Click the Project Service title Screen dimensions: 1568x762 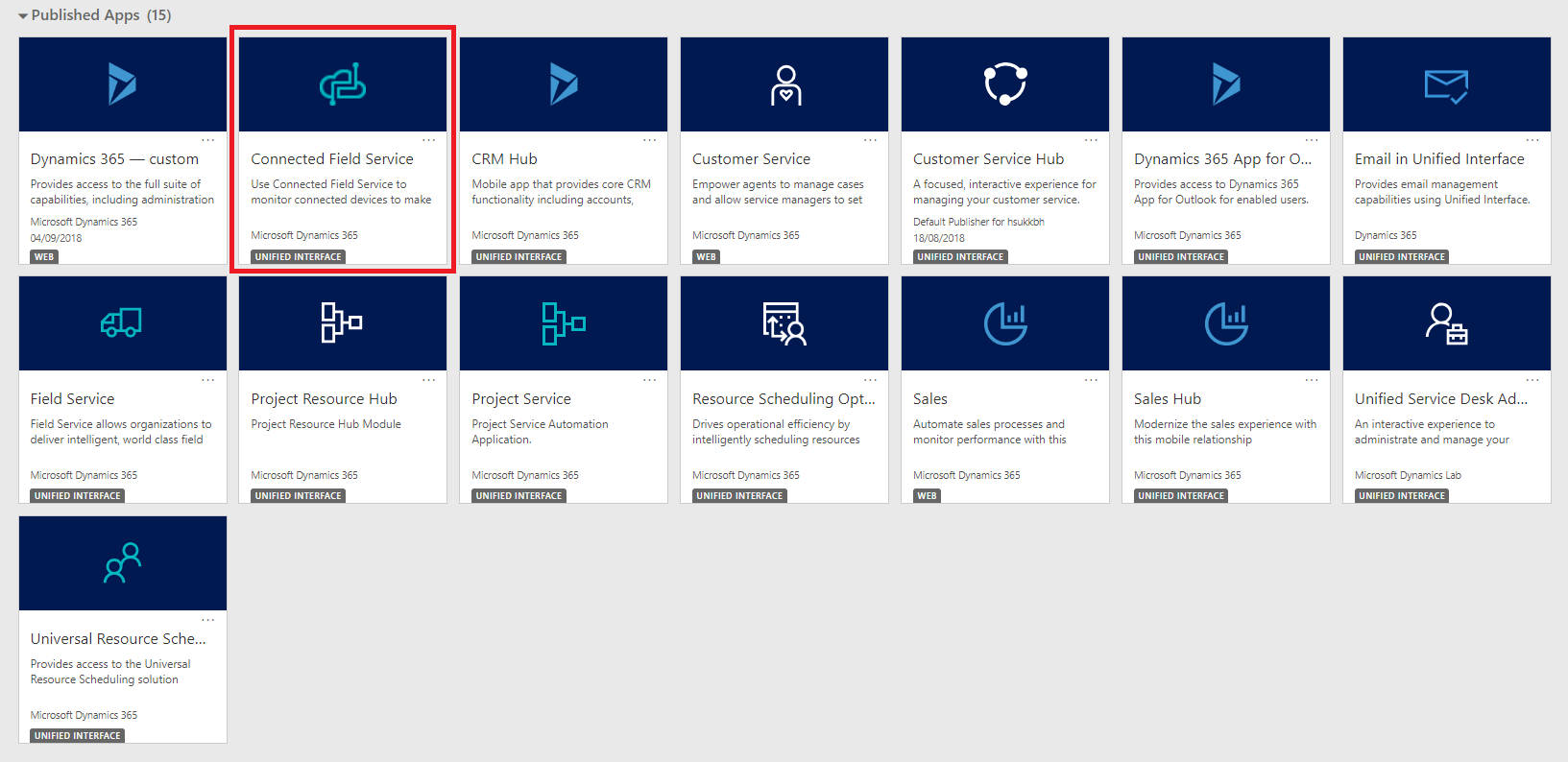pos(521,399)
